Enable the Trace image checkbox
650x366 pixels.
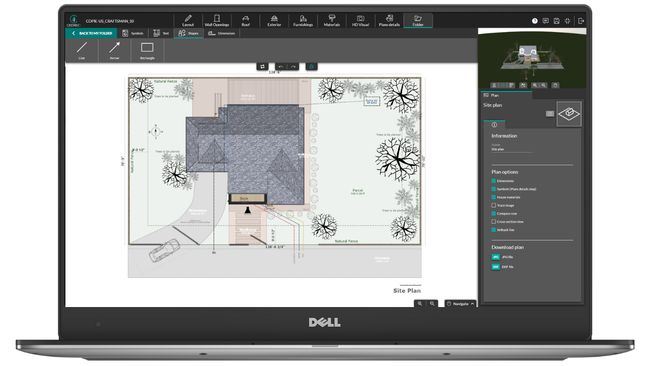coord(494,205)
